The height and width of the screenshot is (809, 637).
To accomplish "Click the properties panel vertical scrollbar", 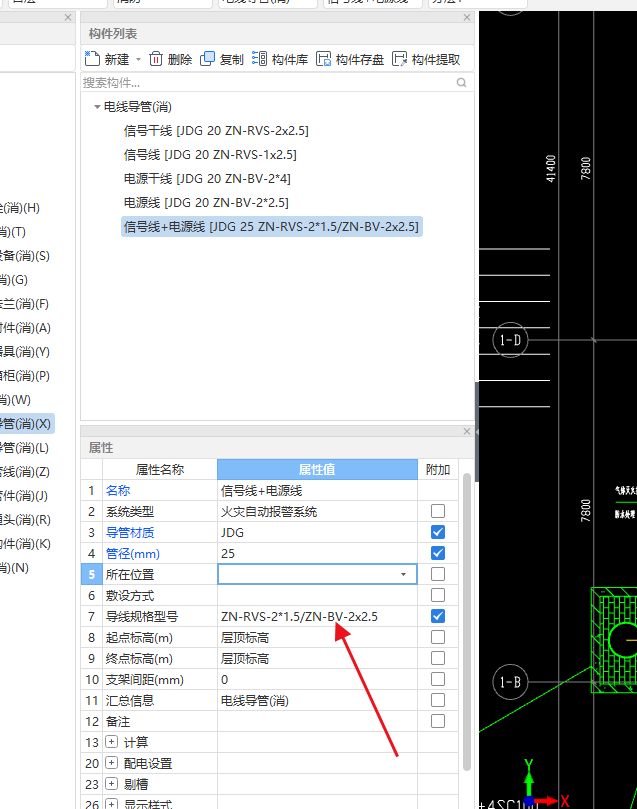I will [x=466, y=622].
